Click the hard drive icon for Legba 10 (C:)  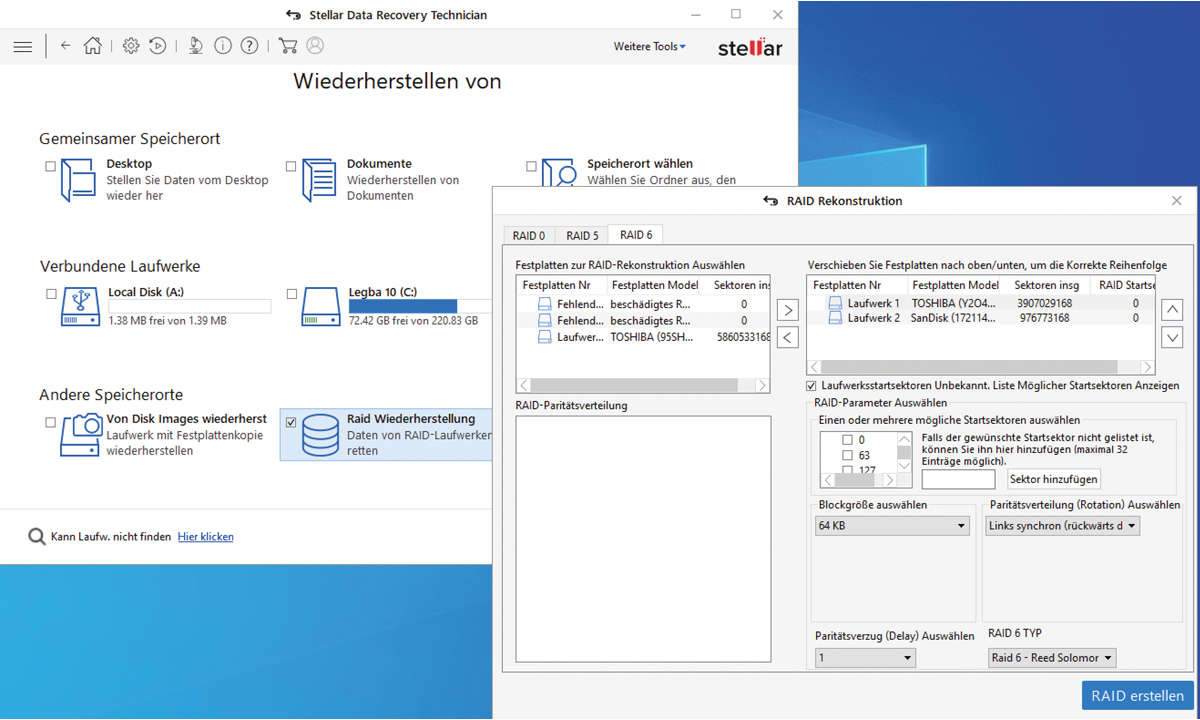[320, 308]
